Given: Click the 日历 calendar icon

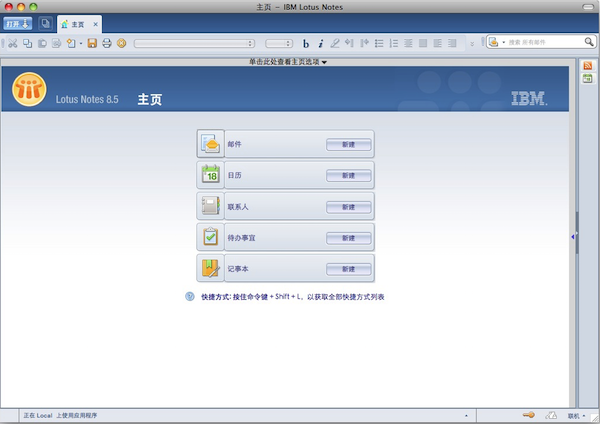Looking at the screenshot, I should [x=210, y=175].
